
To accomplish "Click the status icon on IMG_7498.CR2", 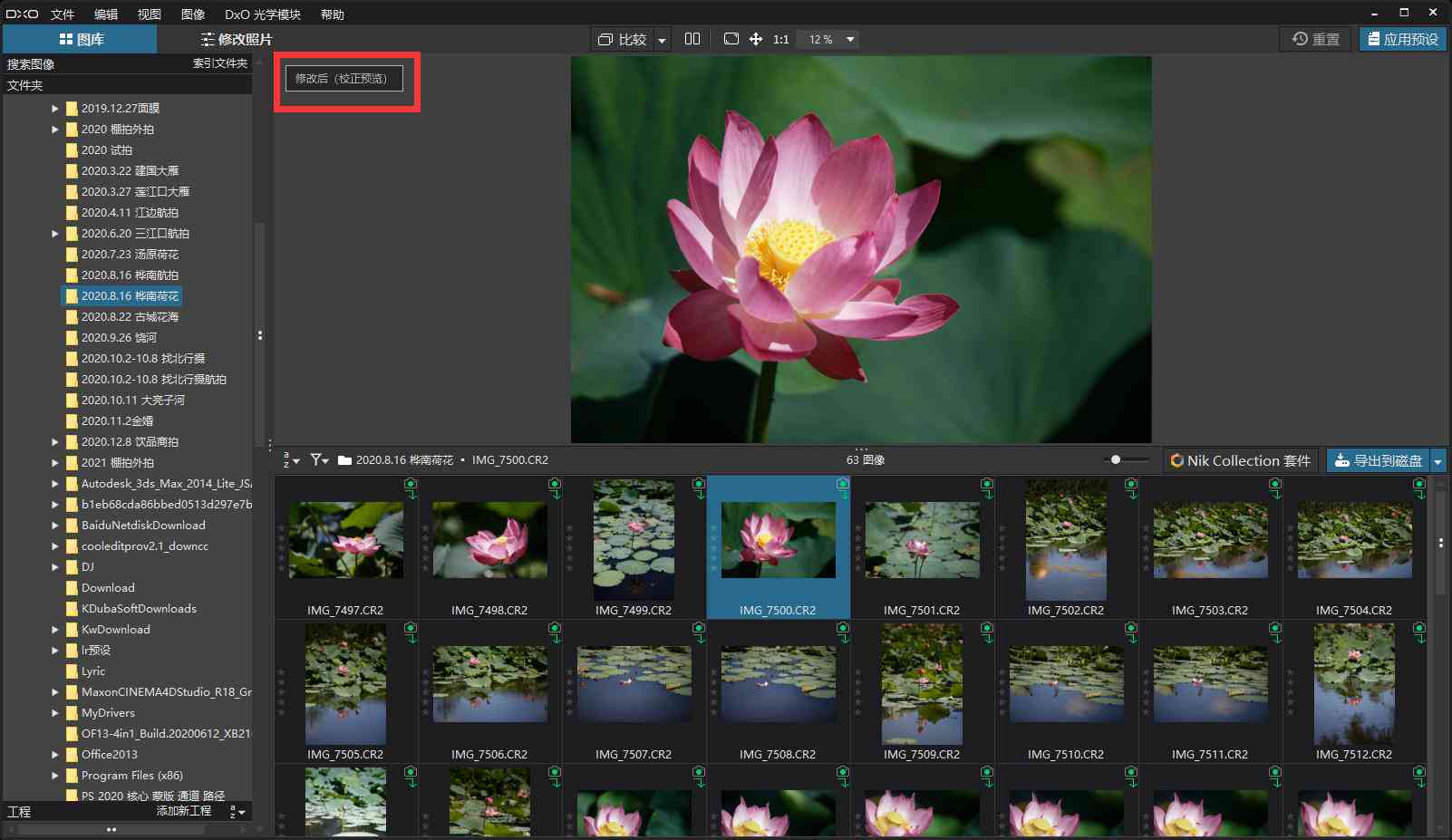I will click(555, 488).
